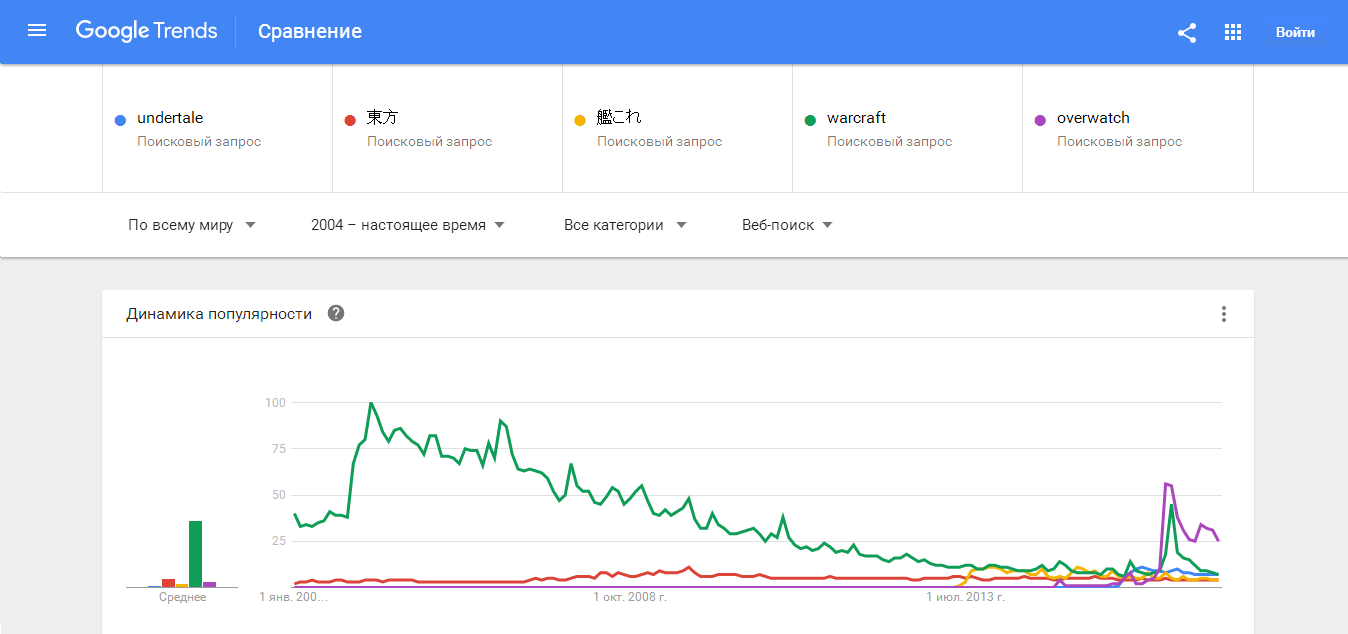
Task: Open the 2004 – настоящее время date dropdown
Action: [408, 225]
